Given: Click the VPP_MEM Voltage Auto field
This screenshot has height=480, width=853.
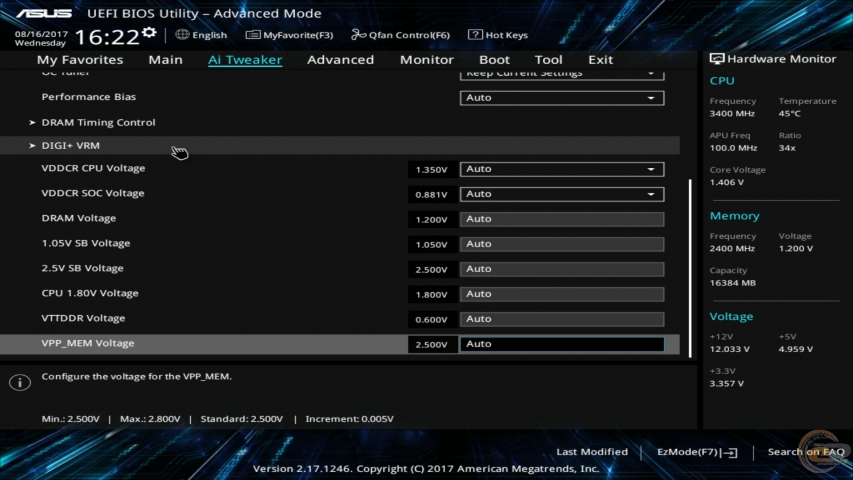Looking at the screenshot, I should [x=562, y=344].
